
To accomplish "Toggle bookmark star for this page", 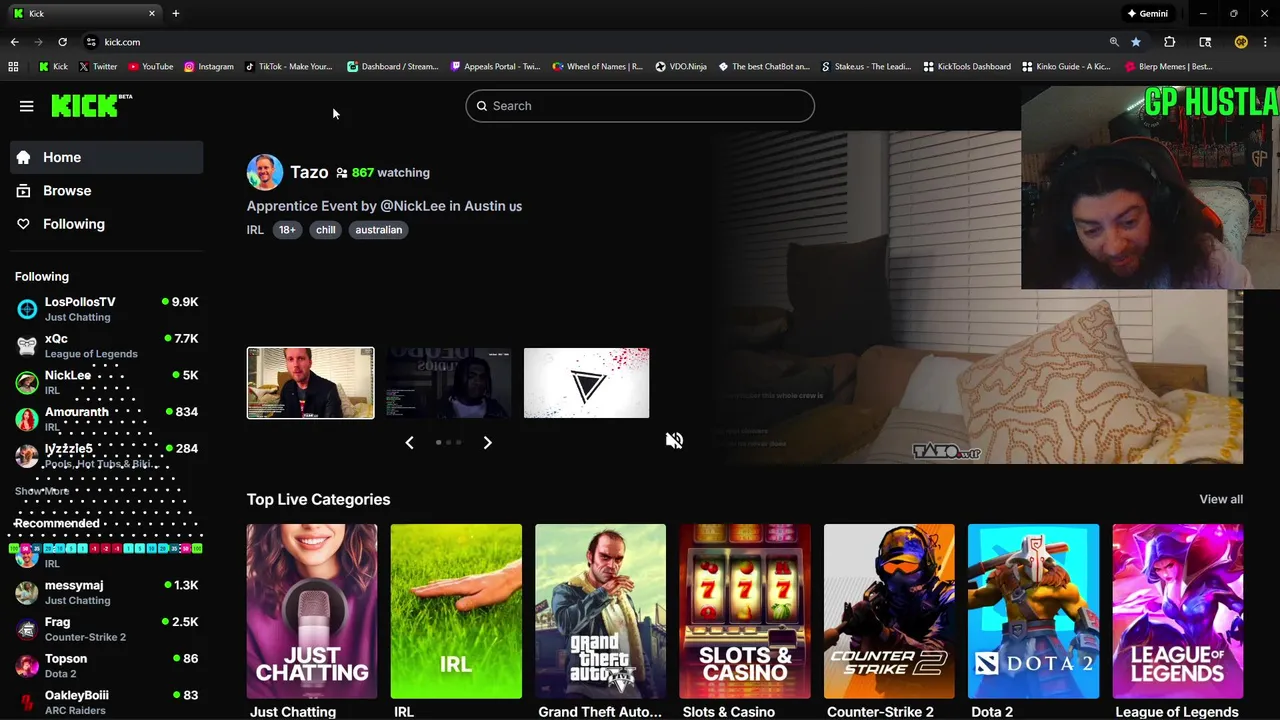I will [1136, 42].
